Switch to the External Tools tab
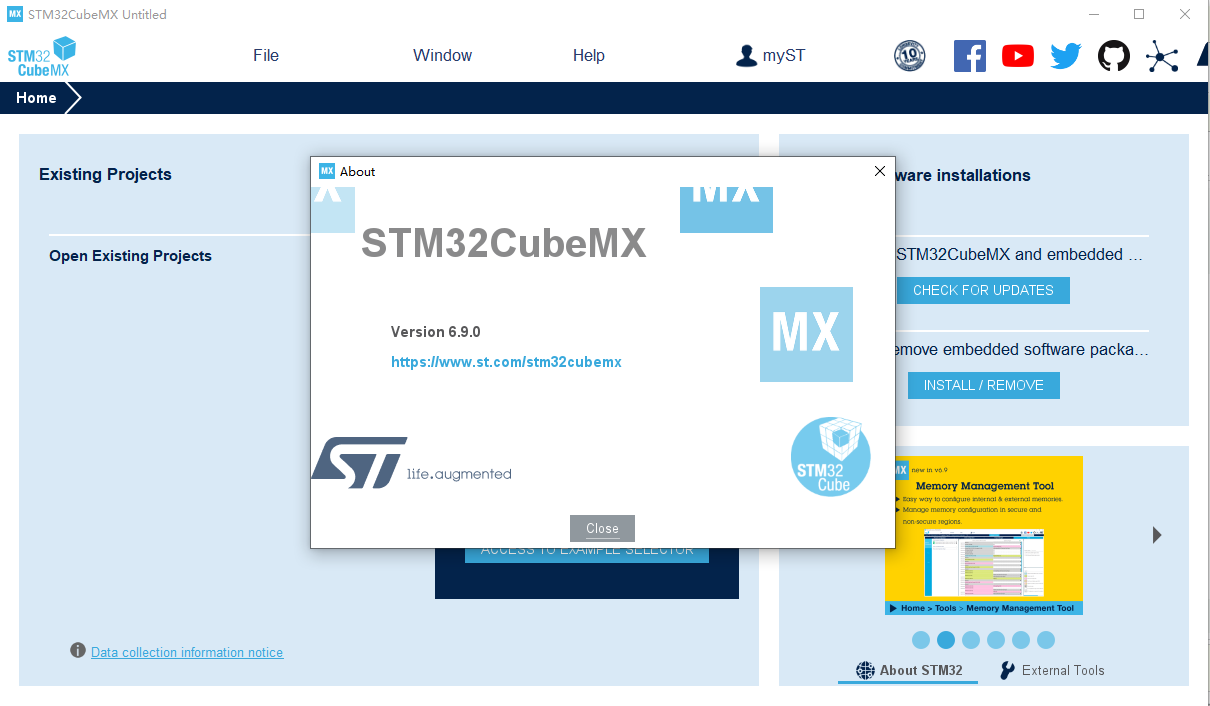 1052,670
